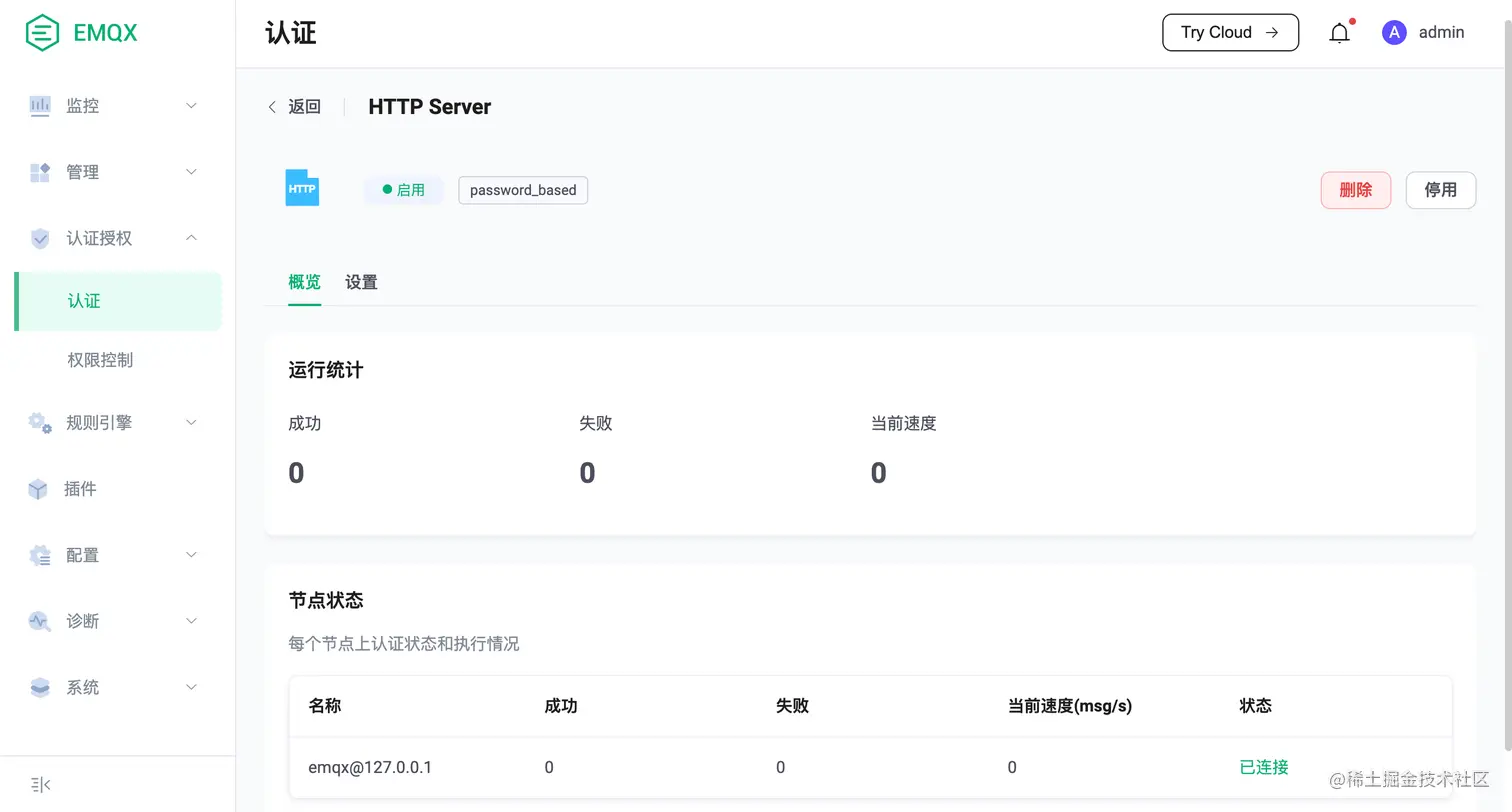The width and height of the screenshot is (1512, 812).
Task: Expand the 配置 menu
Action: pos(84,555)
